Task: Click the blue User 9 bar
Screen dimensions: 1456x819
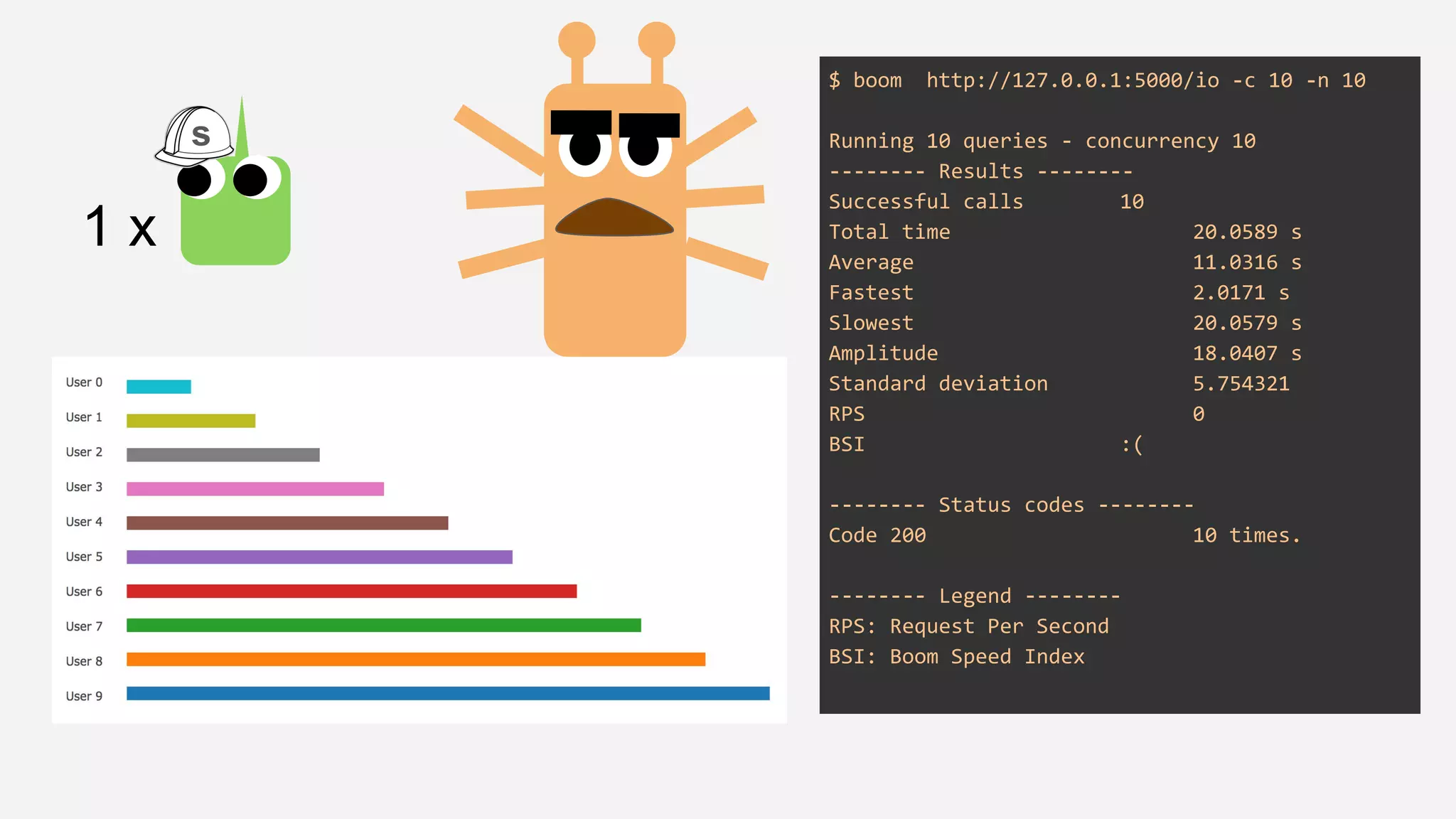Action: pos(448,694)
